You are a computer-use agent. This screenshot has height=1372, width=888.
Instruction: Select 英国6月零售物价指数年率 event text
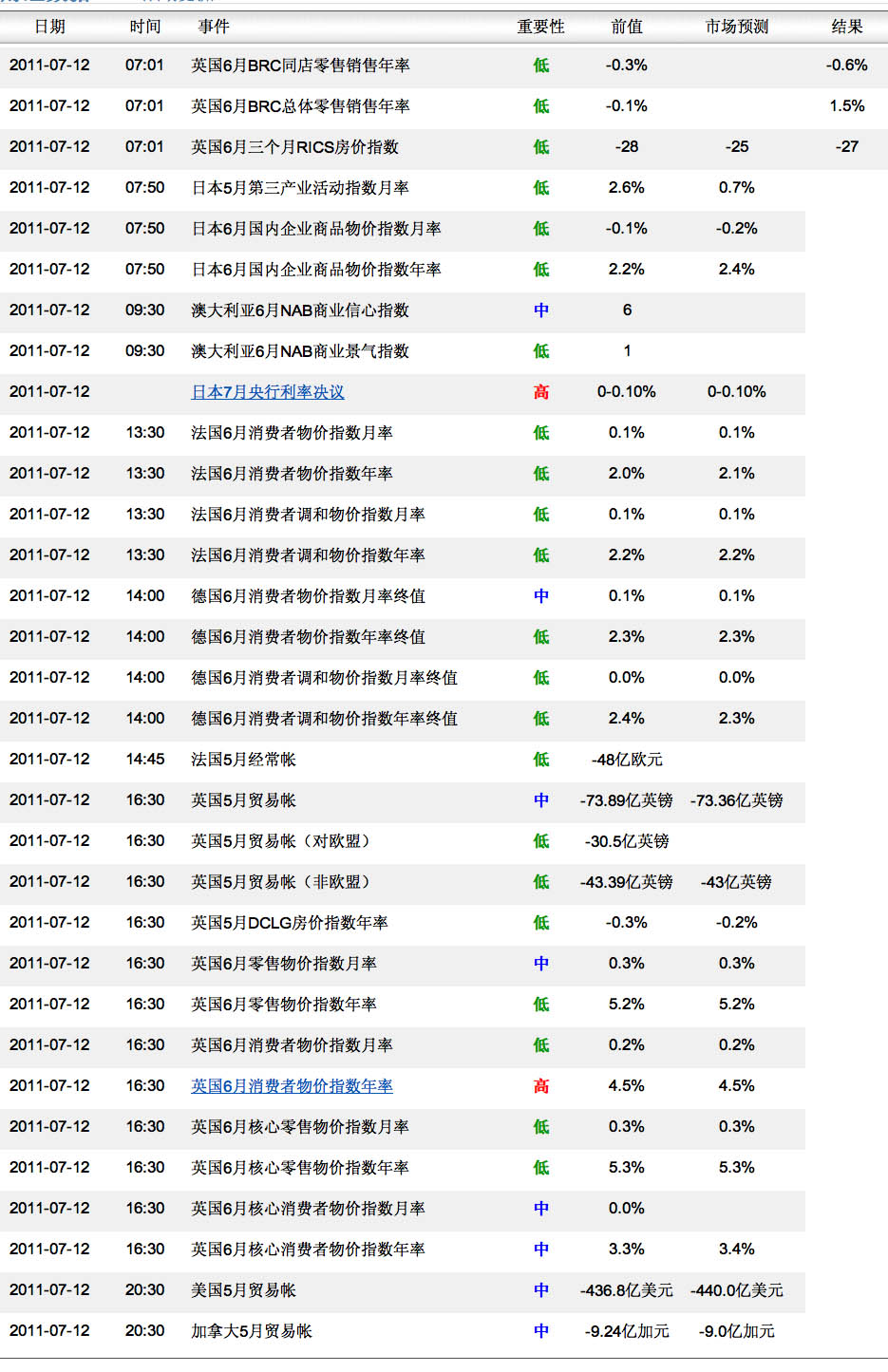click(x=284, y=1005)
